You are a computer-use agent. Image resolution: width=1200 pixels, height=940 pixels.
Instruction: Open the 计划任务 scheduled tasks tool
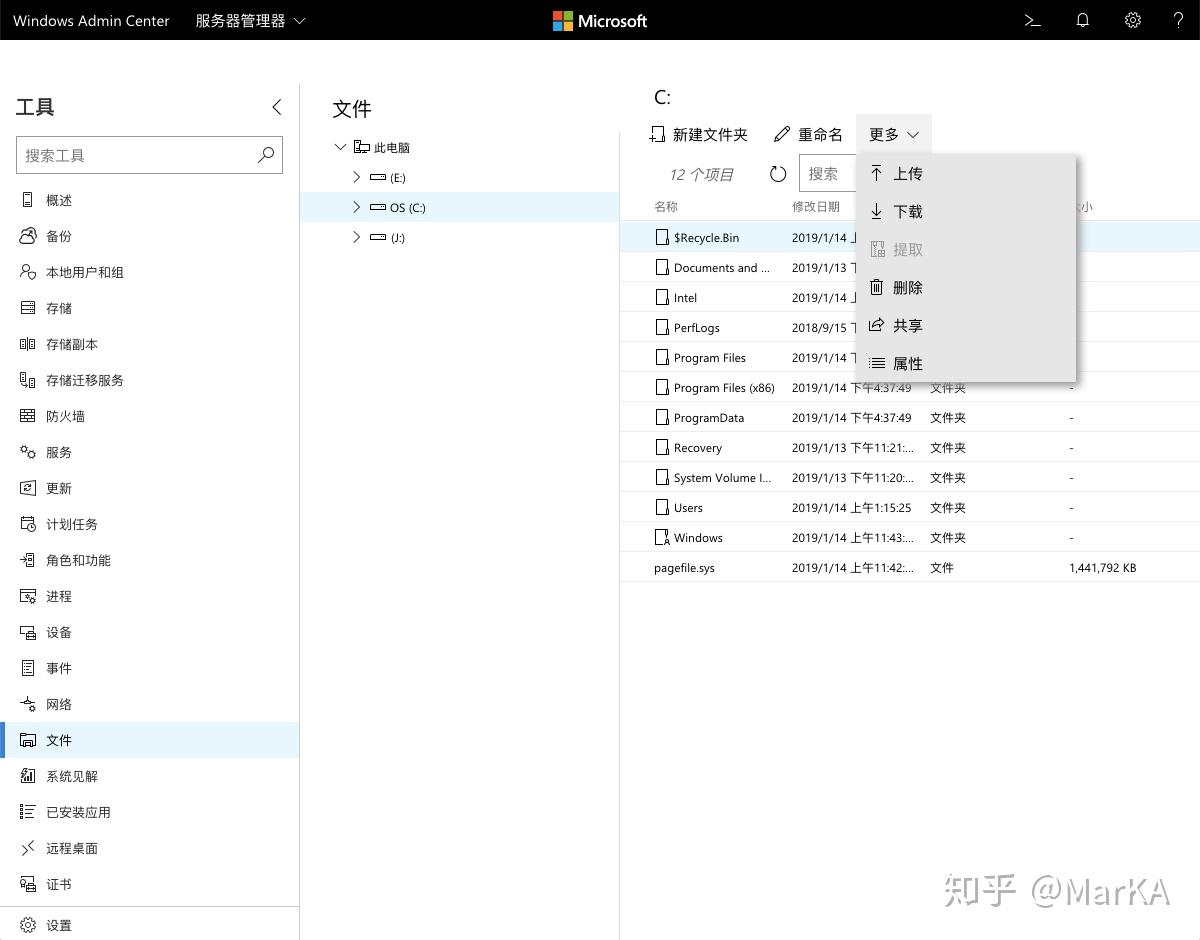click(x=149, y=524)
